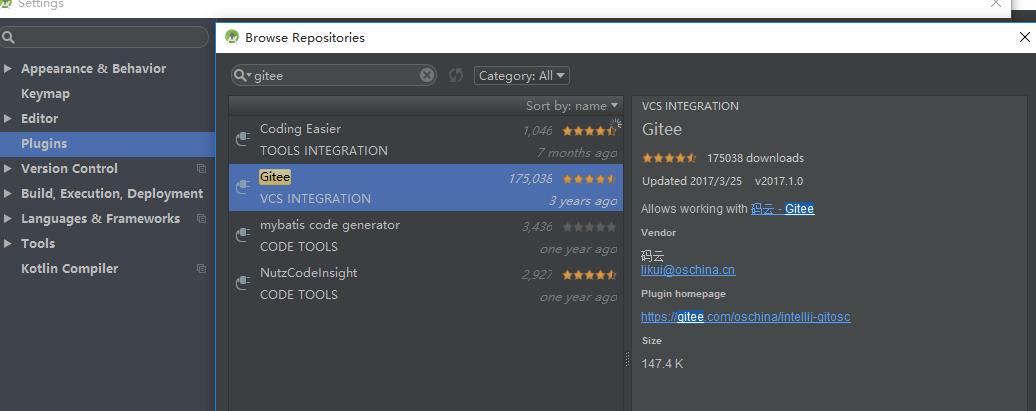Click the Updated 2017/3/25 text
The image size is (1036, 411).
(690, 181)
